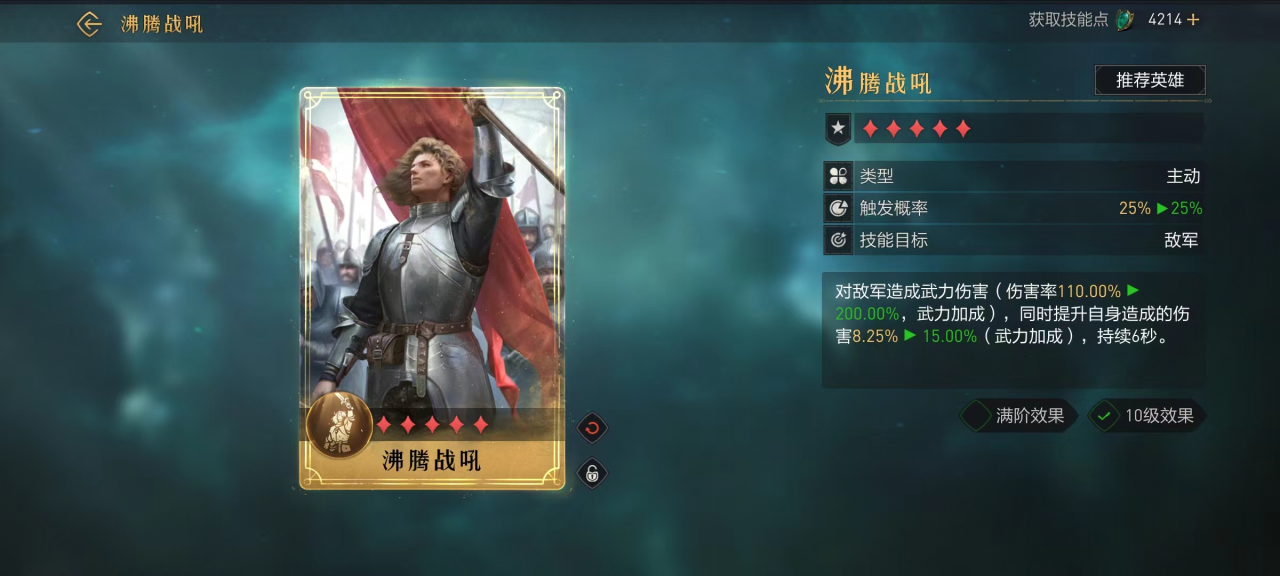Image resolution: width=1280 pixels, height=576 pixels.
Task: Click the 触发概率 25% value row
Action: pos(1014,208)
